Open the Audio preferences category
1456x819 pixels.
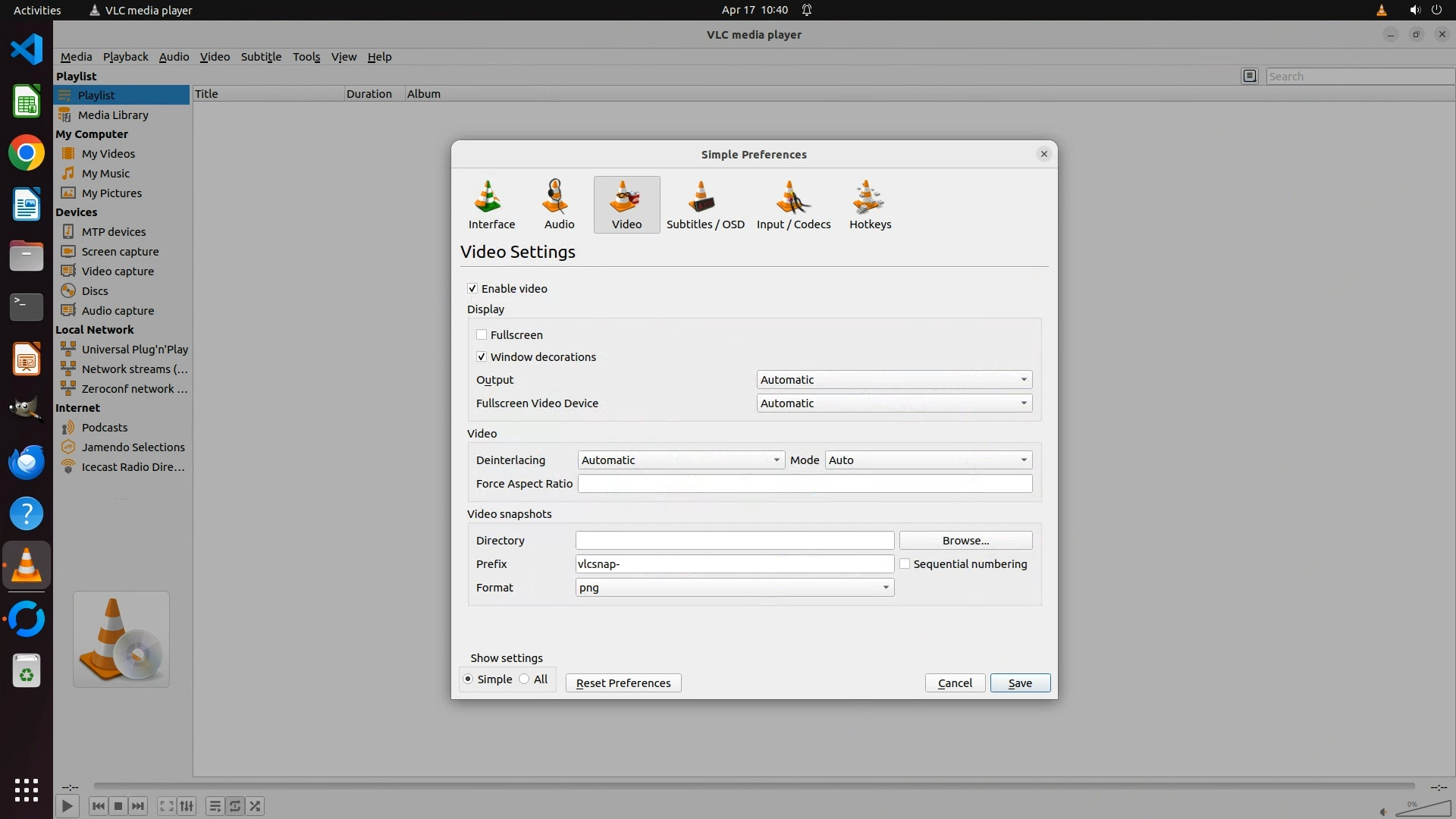coord(559,205)
